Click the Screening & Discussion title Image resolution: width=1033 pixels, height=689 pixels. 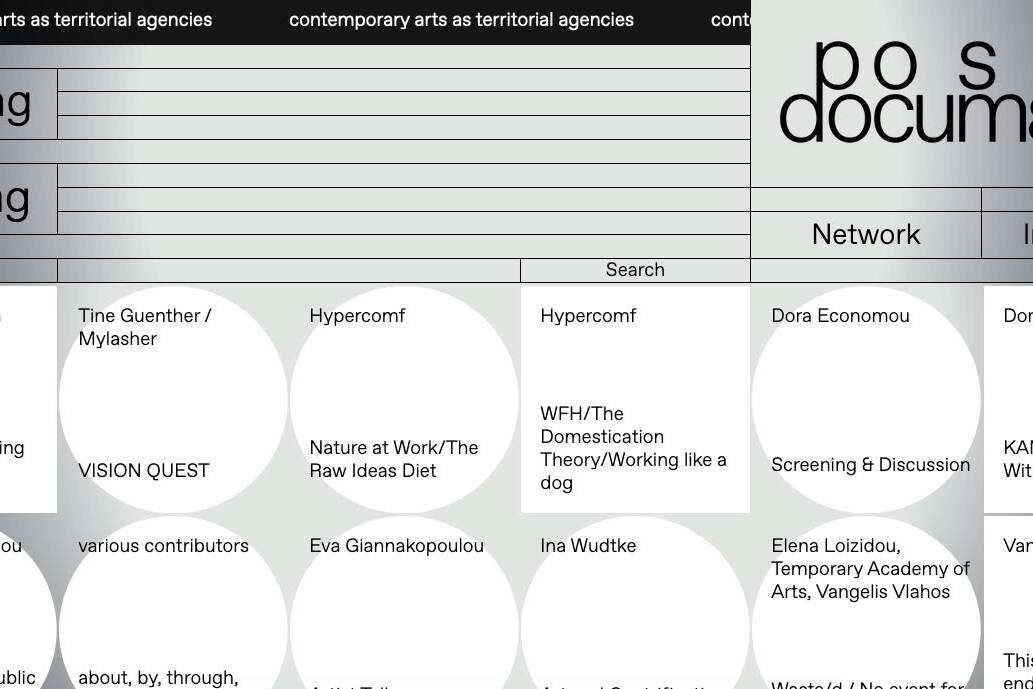870,465
